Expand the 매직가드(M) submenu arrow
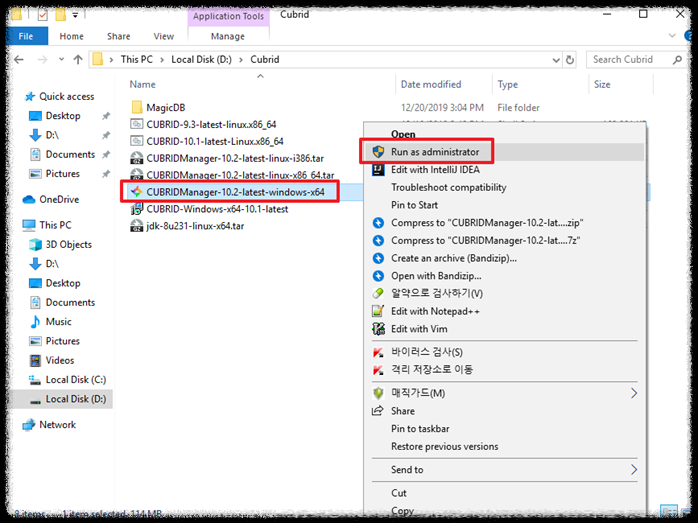The image size is (698, 523). pyautogui.click(x=634, y=393)
